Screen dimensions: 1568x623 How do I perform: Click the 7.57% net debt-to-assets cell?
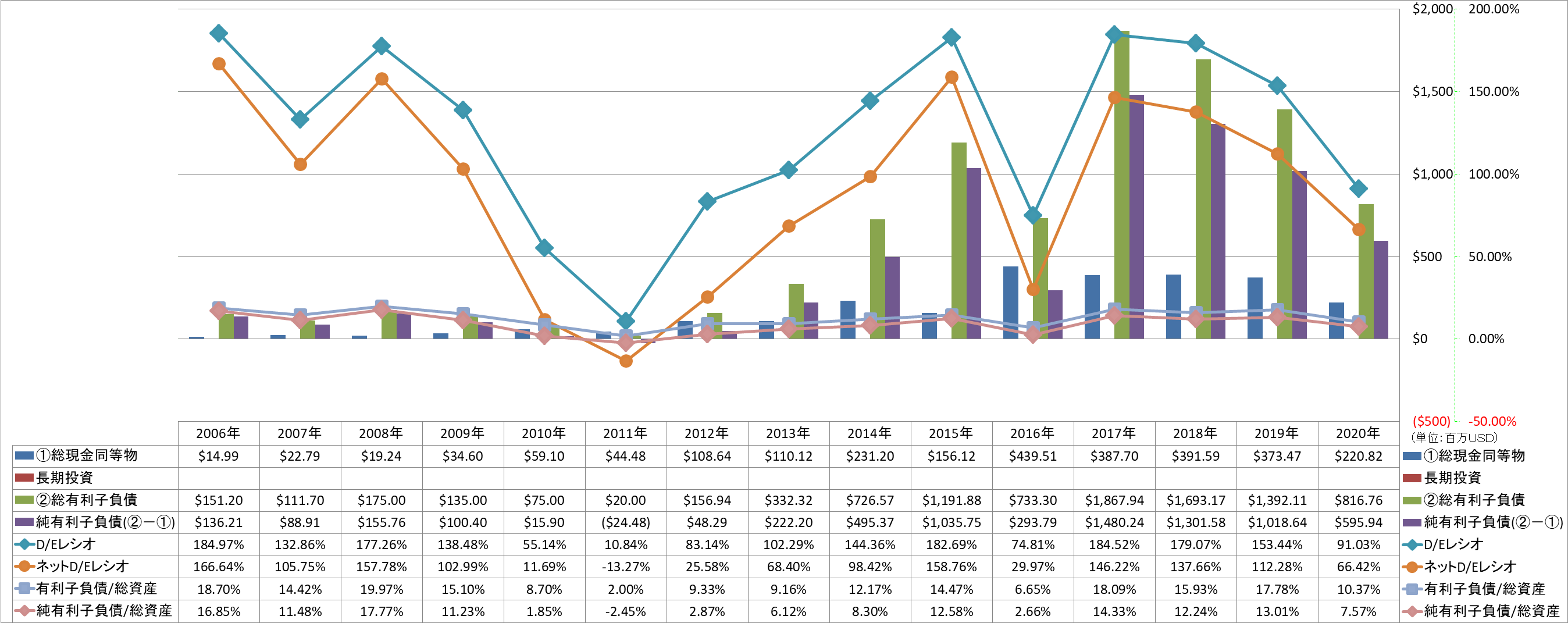coord(1358,611)
